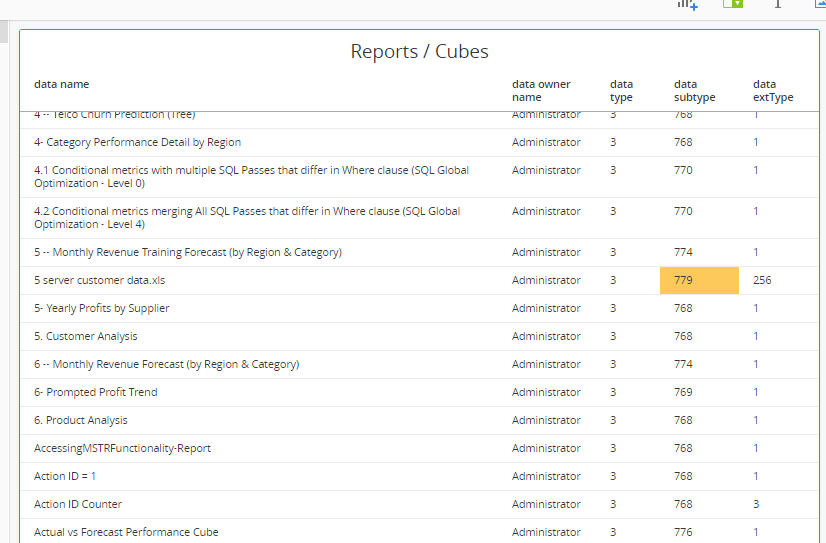Click the Reports / Cubes title
This screenshot has height=543, width=826.
click(x=419, y=51)
